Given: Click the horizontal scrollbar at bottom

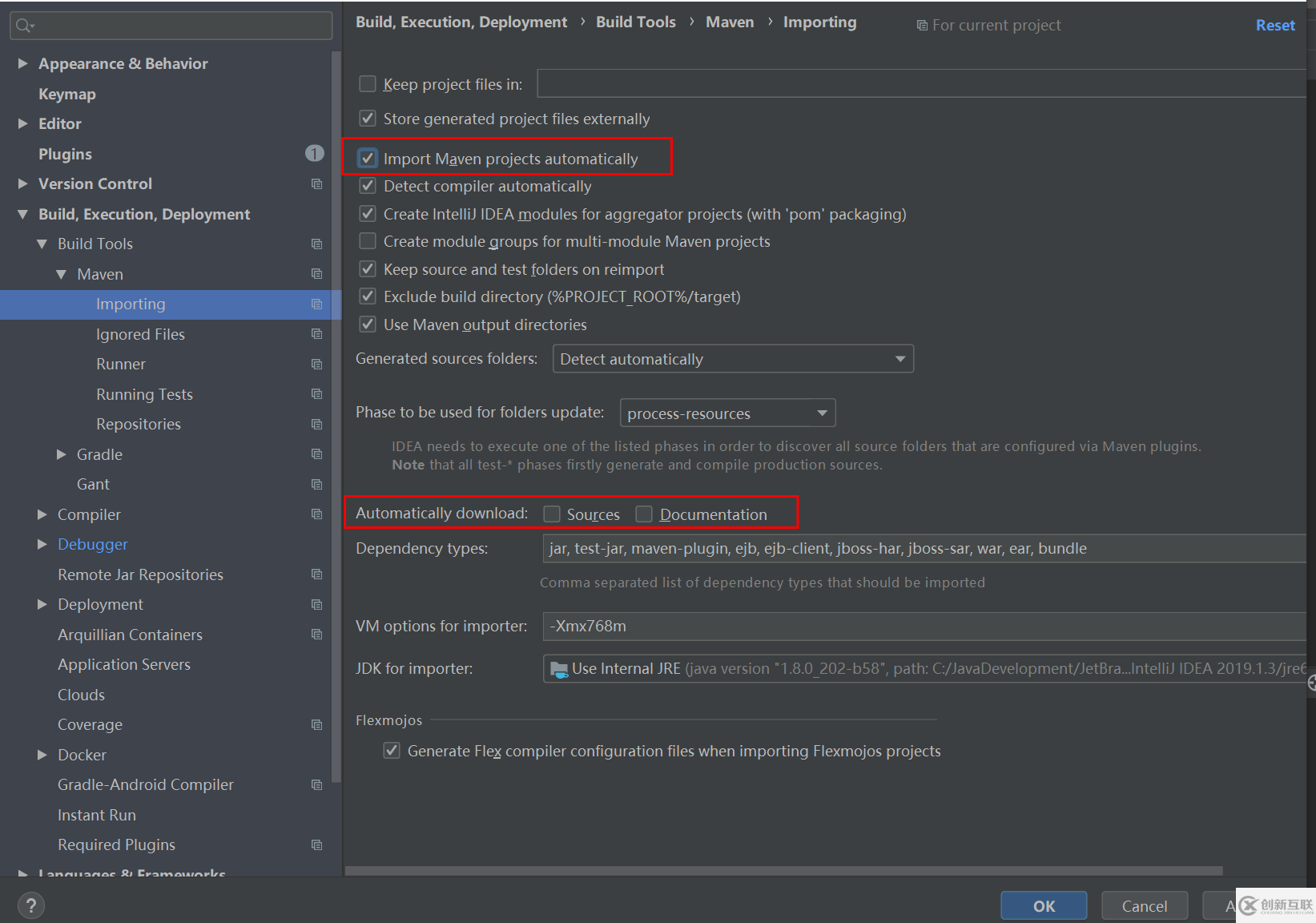Looking at the screenshot, I should click(x=783, y=870).
